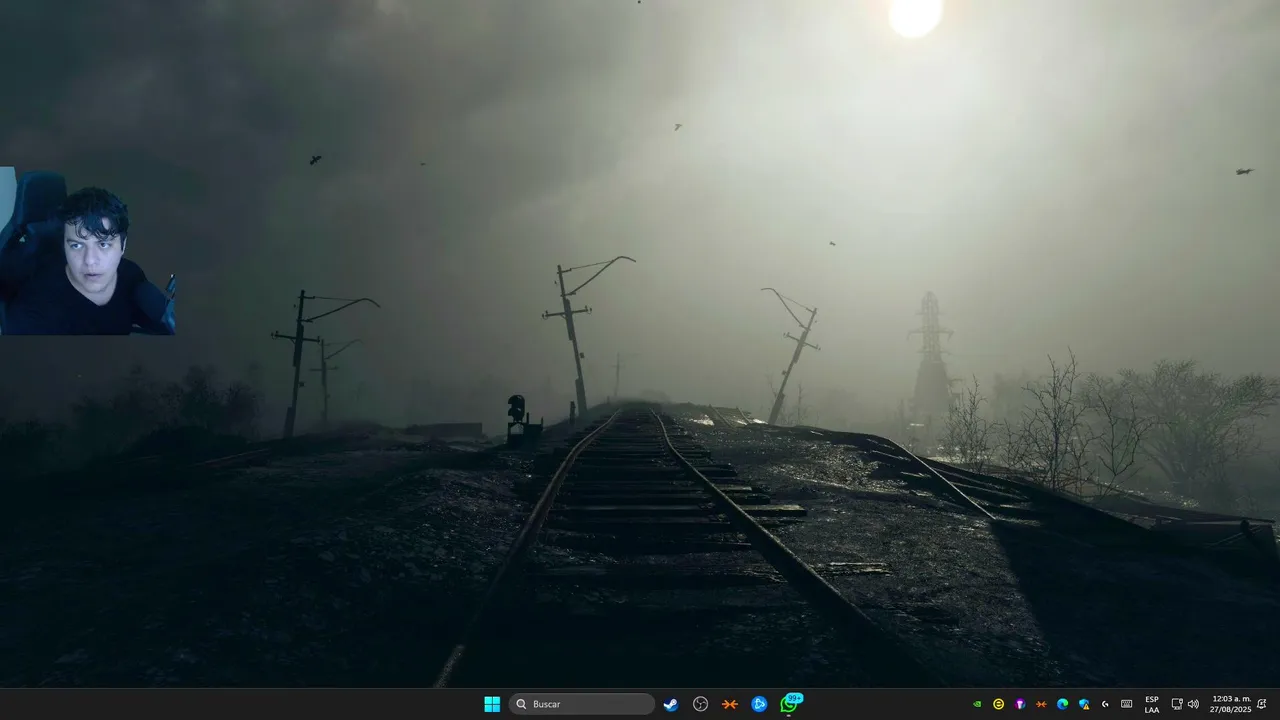Click the NVIDIA tray icon
Screen dimensions: 1280x720
pos(977,704)
